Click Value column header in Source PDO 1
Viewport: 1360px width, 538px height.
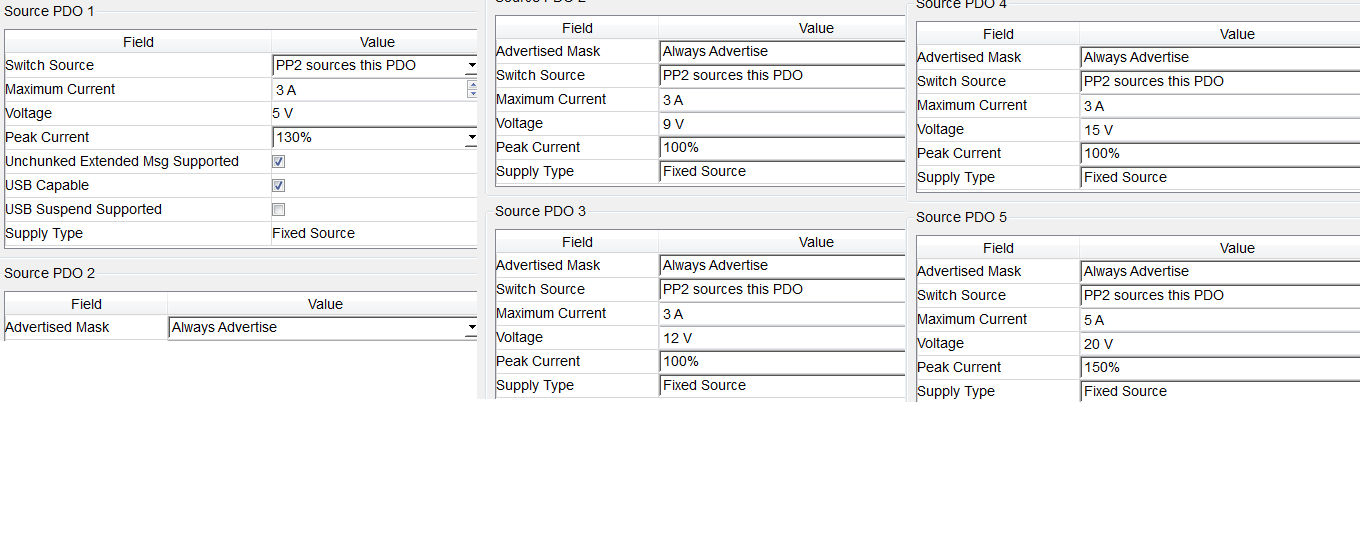pos(376,42)
